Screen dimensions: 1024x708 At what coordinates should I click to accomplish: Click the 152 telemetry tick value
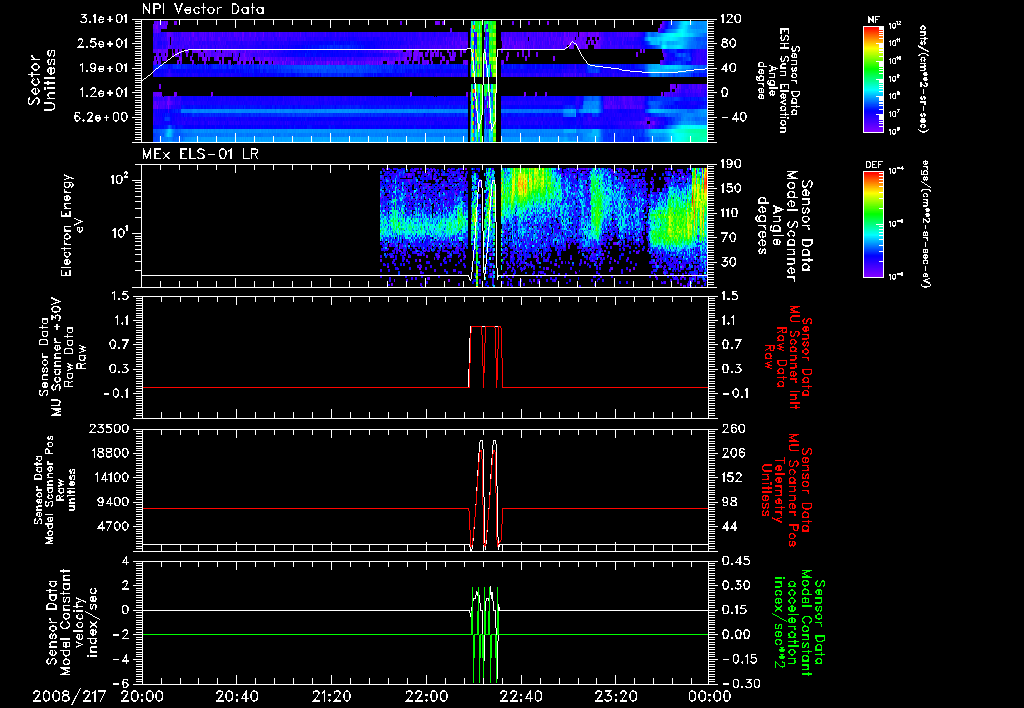pyautogui.click(x=731, y=477)
